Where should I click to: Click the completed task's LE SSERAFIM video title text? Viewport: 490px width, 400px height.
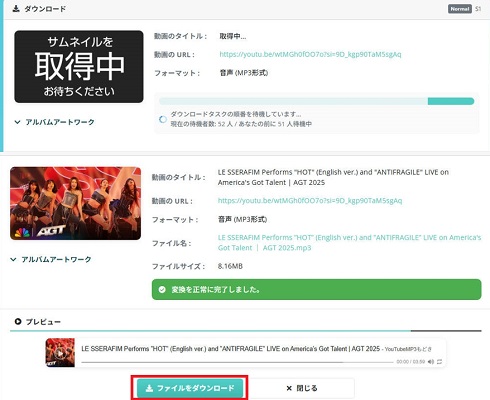[333, 177]
